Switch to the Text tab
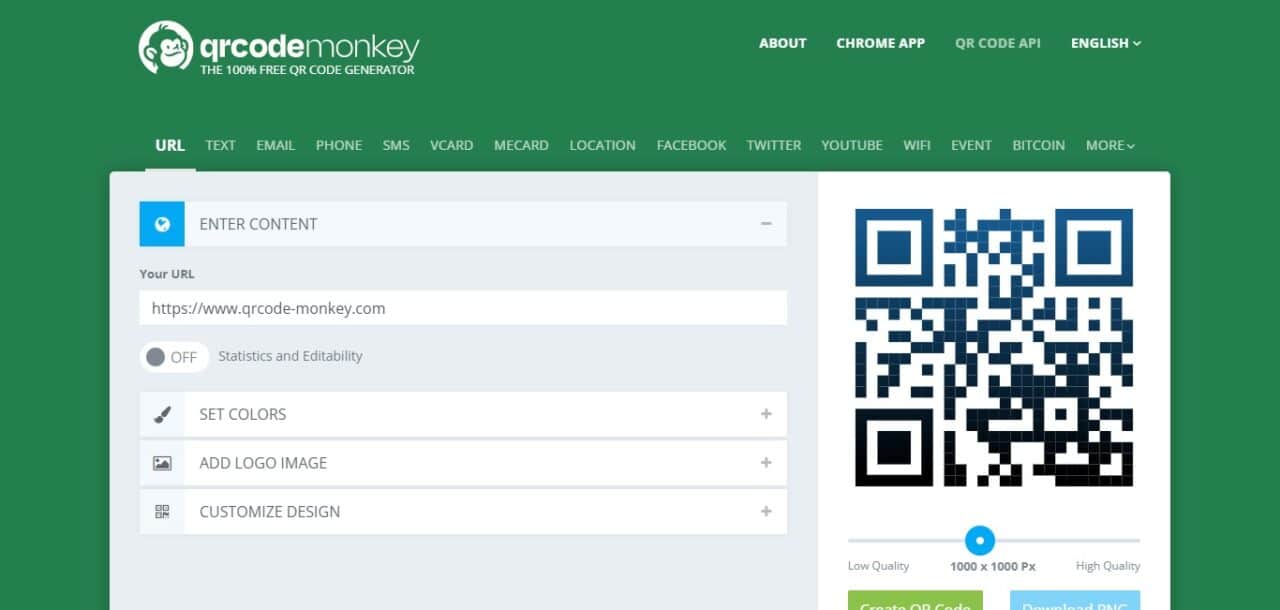 pyautogui.click(x=220, y=145)
